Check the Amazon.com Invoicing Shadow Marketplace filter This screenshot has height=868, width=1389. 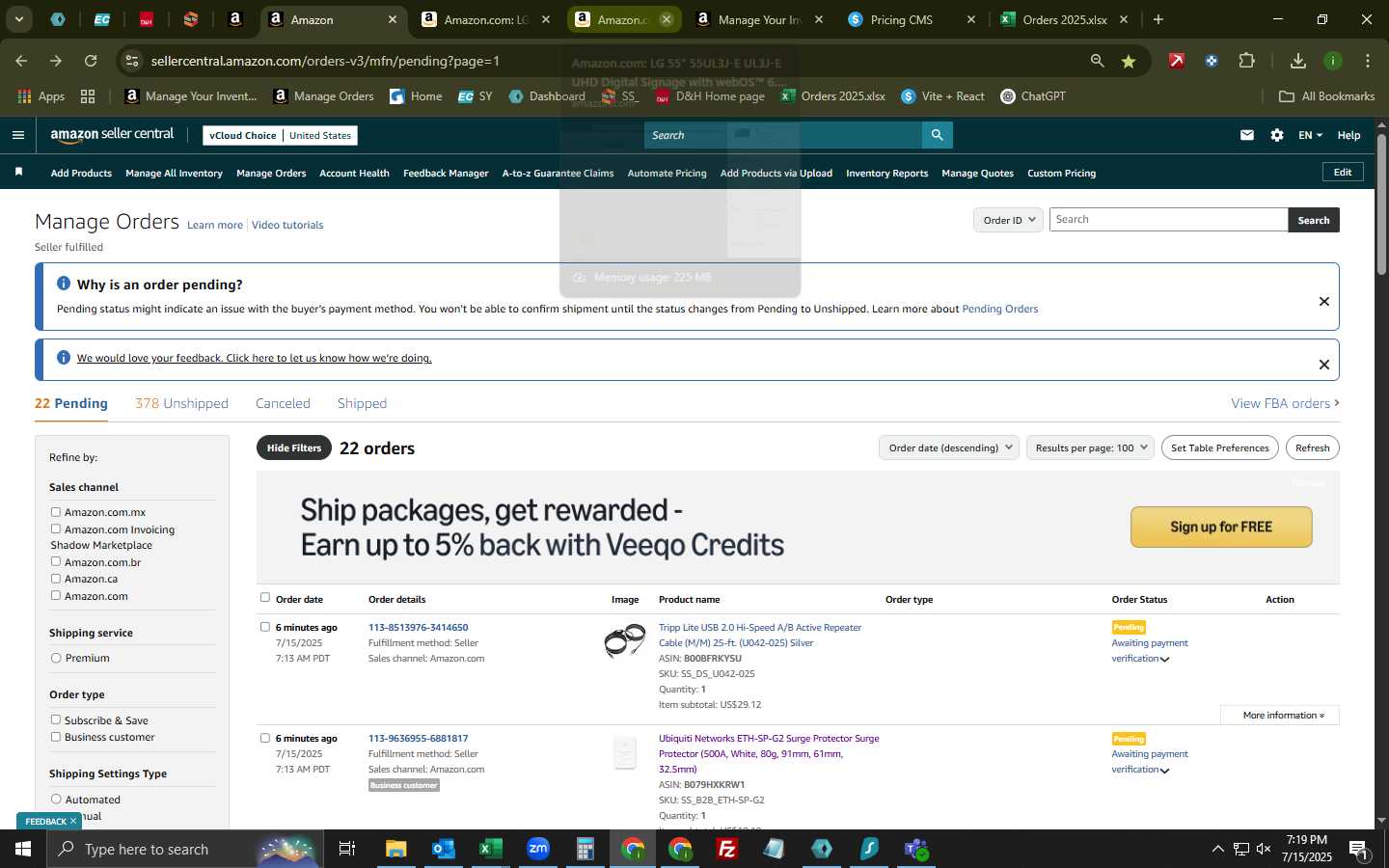(56, 529)
